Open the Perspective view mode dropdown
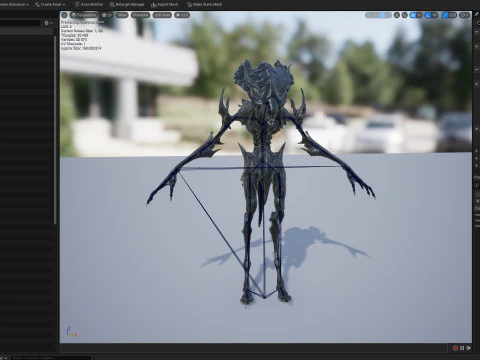Image resolution: width=480 pixels, height=360 pixels. 84,15
